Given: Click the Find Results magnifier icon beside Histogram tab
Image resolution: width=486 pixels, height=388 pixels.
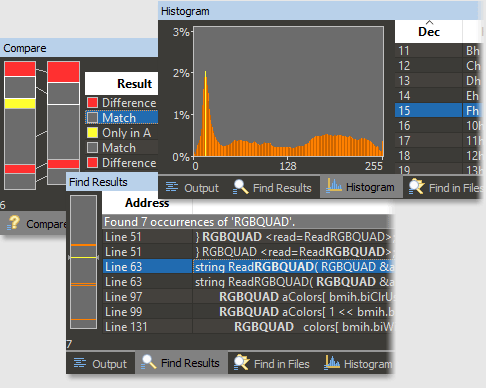Looking at the screenshot, I should click(241, 187).
